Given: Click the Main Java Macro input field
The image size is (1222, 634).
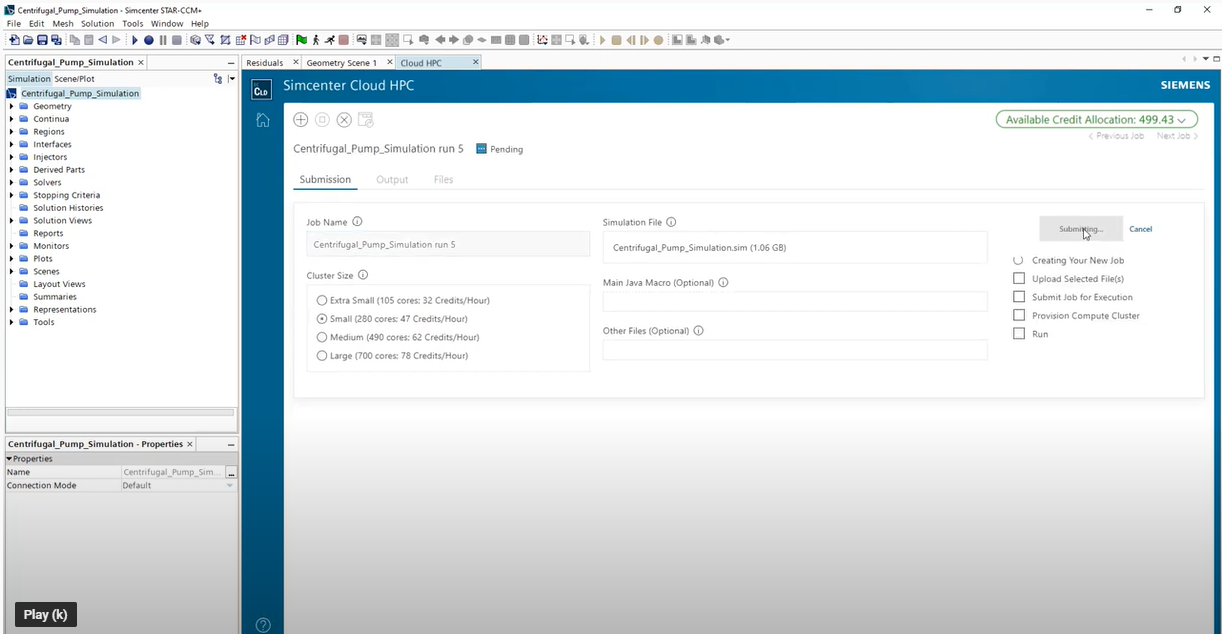Looking at the screenshot, I should point(794,301).
